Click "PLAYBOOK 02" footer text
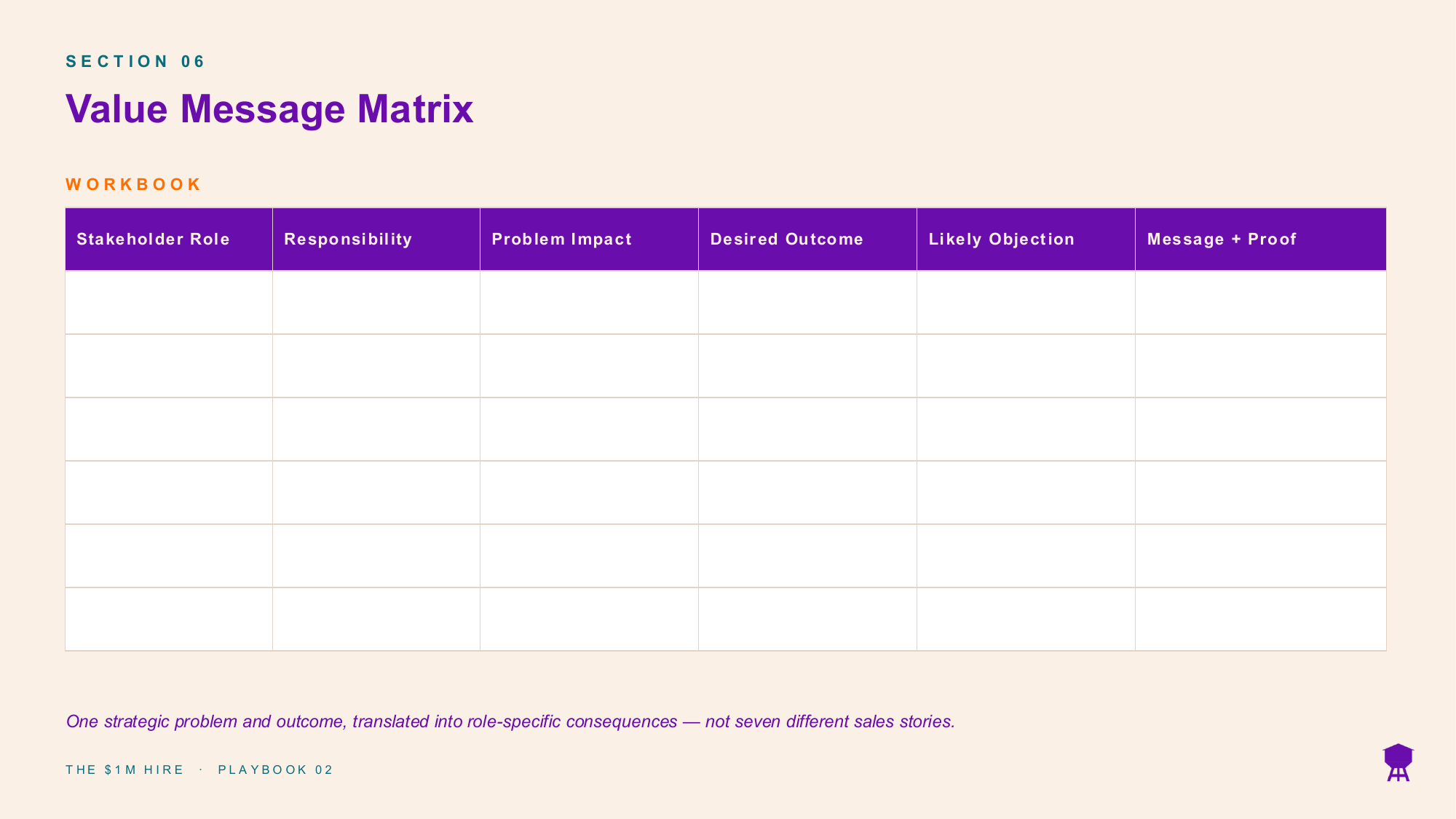Screen dimensions: 1456x819 pos(275,770)
